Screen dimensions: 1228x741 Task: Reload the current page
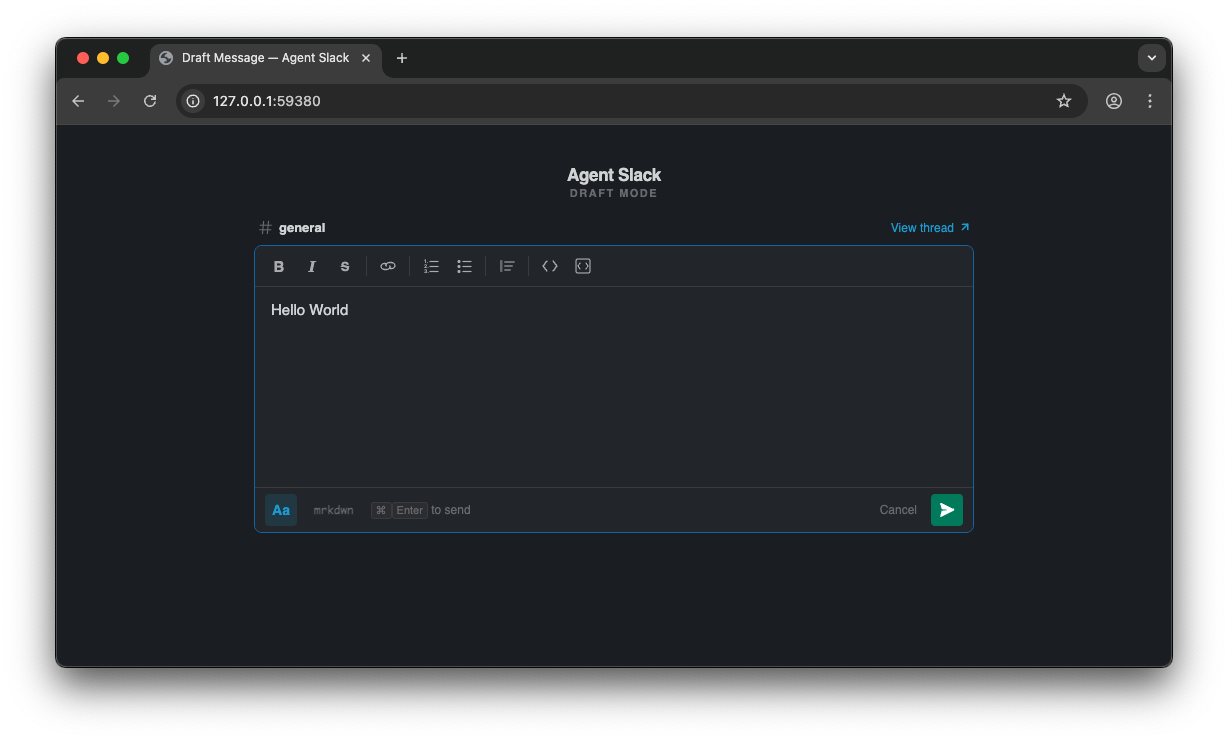150,101
